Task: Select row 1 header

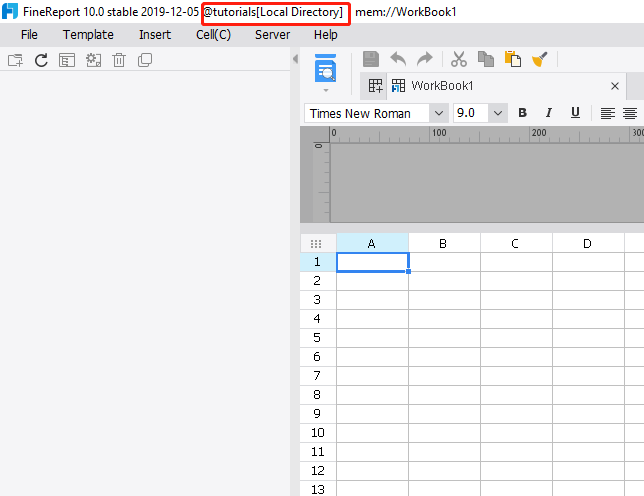Action: coord(318,262)
